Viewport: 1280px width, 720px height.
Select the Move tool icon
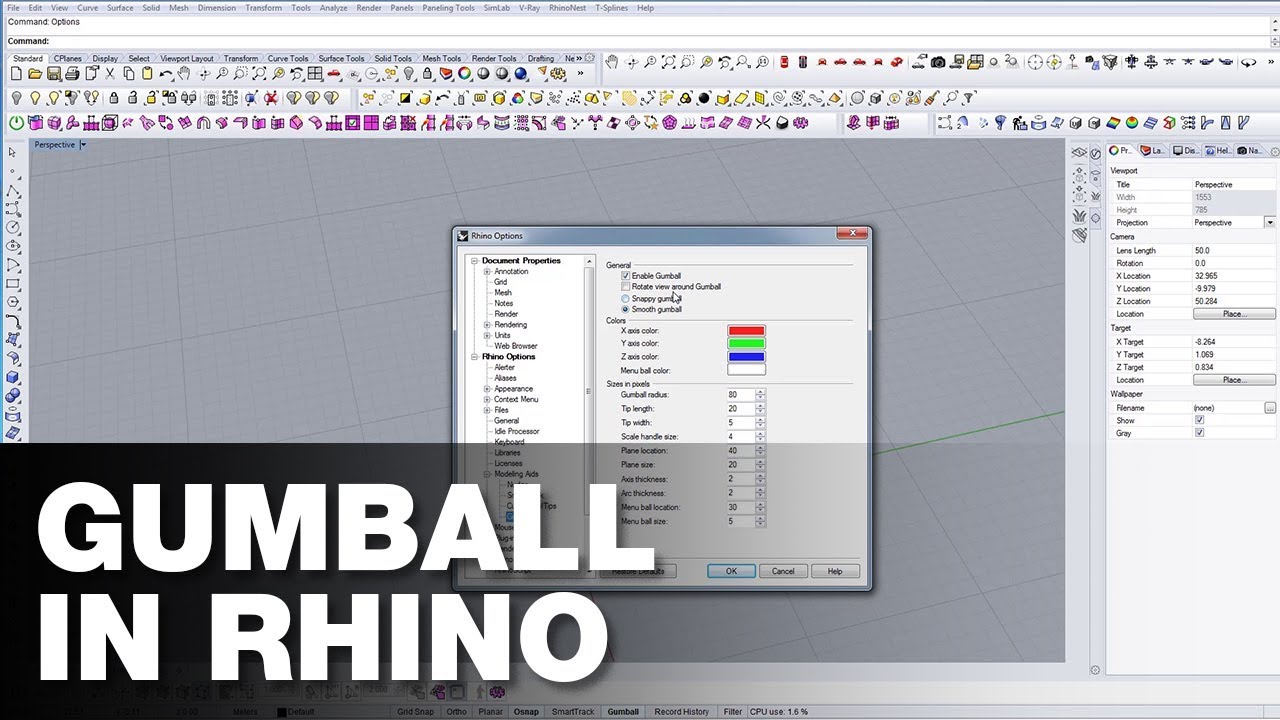[203, 73]
